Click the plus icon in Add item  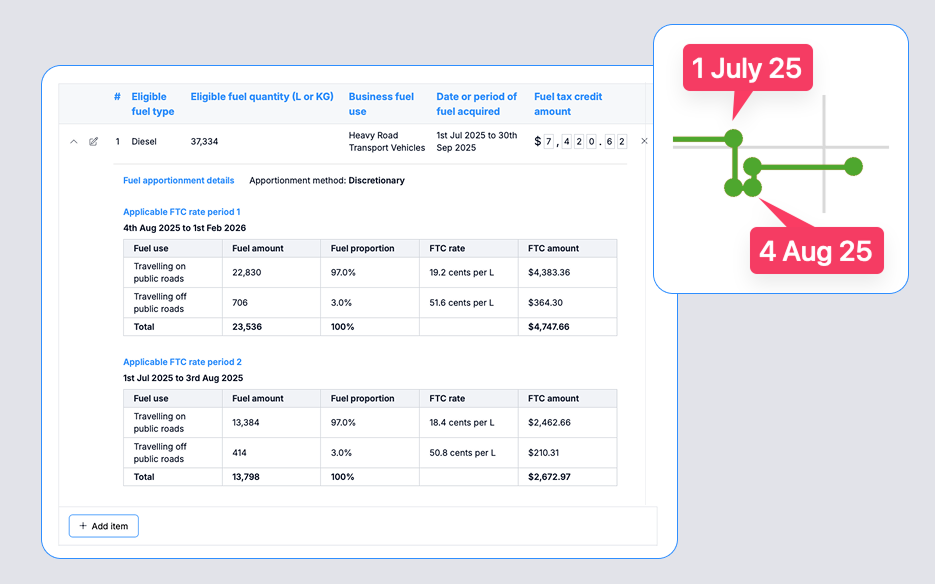(83, 526)
